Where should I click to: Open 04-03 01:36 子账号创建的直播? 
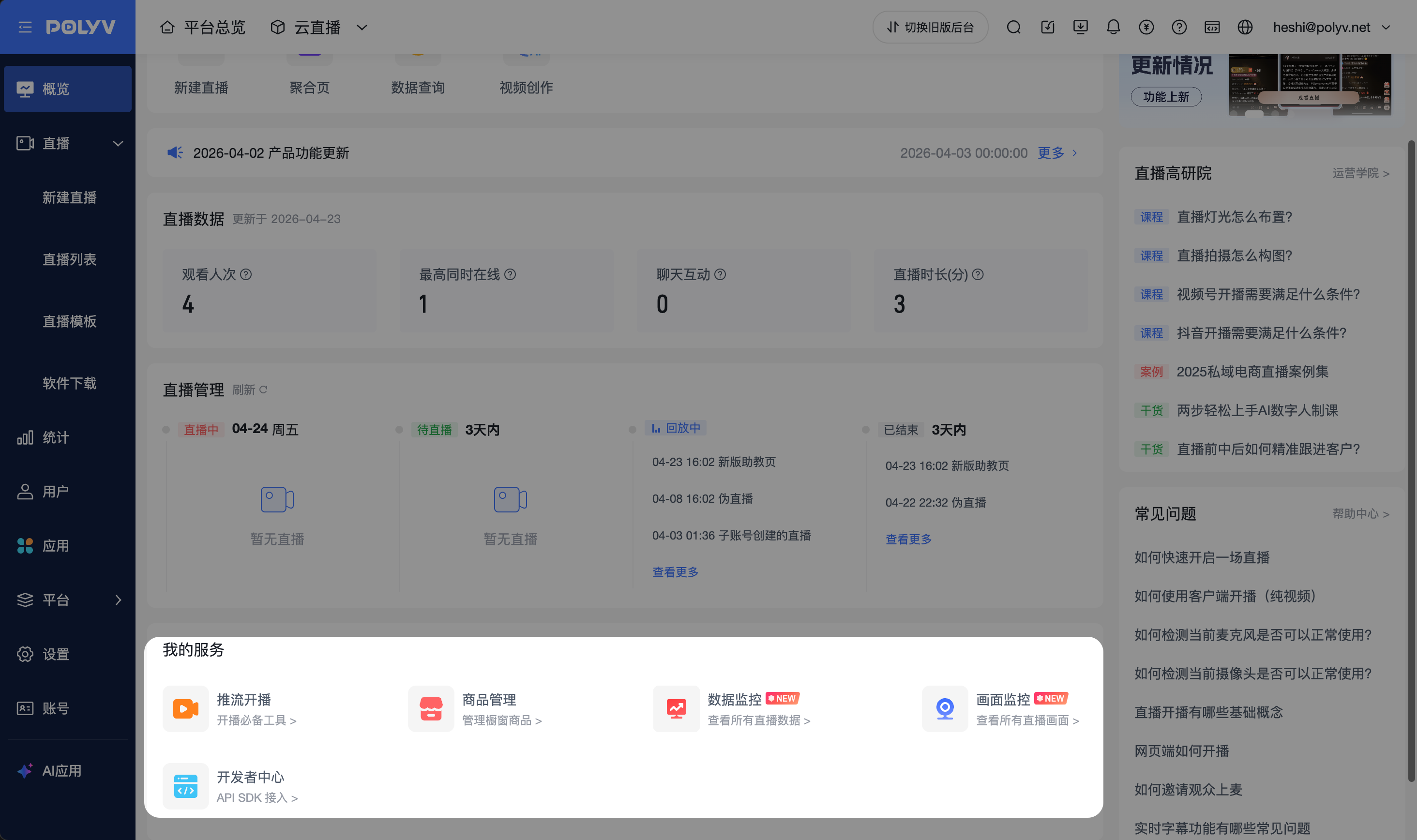(731, 536)
